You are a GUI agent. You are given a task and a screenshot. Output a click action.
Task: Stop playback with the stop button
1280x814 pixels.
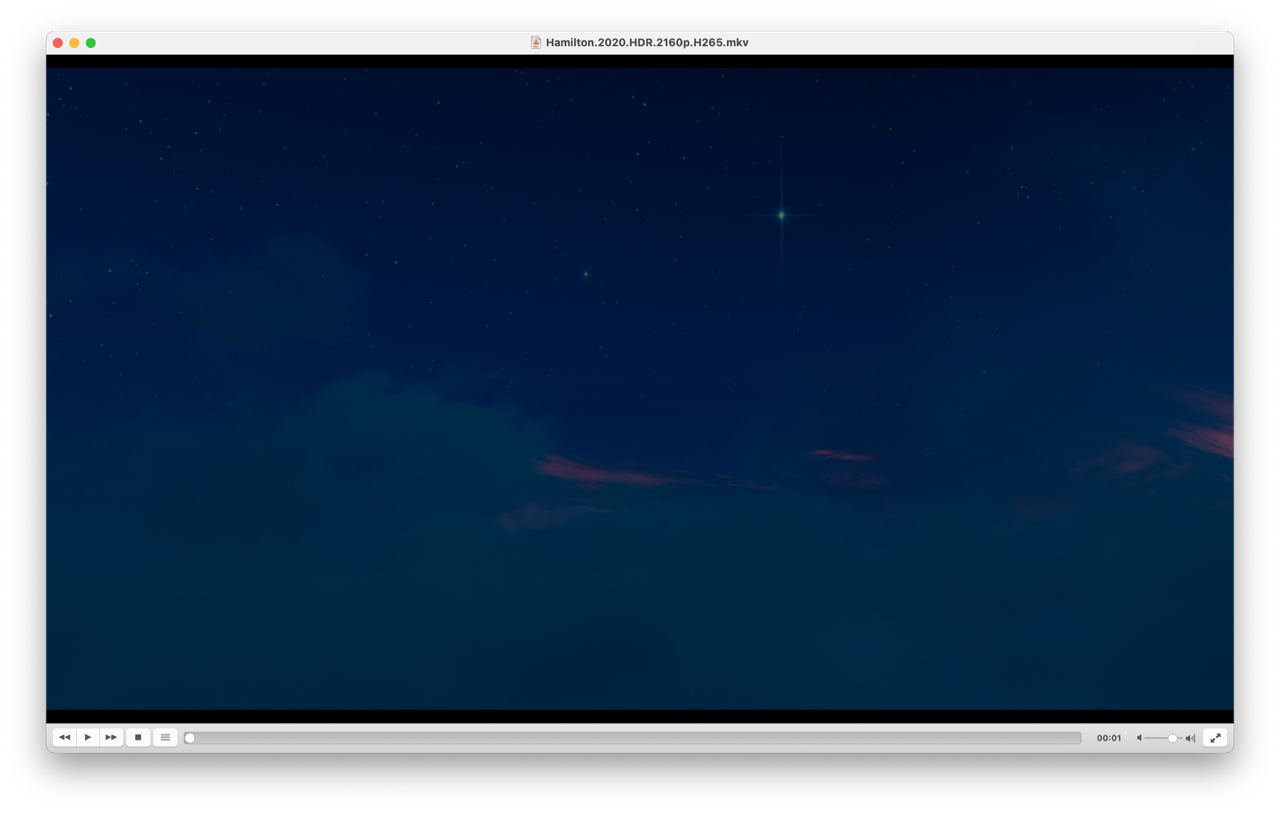(x=138, y=737)
